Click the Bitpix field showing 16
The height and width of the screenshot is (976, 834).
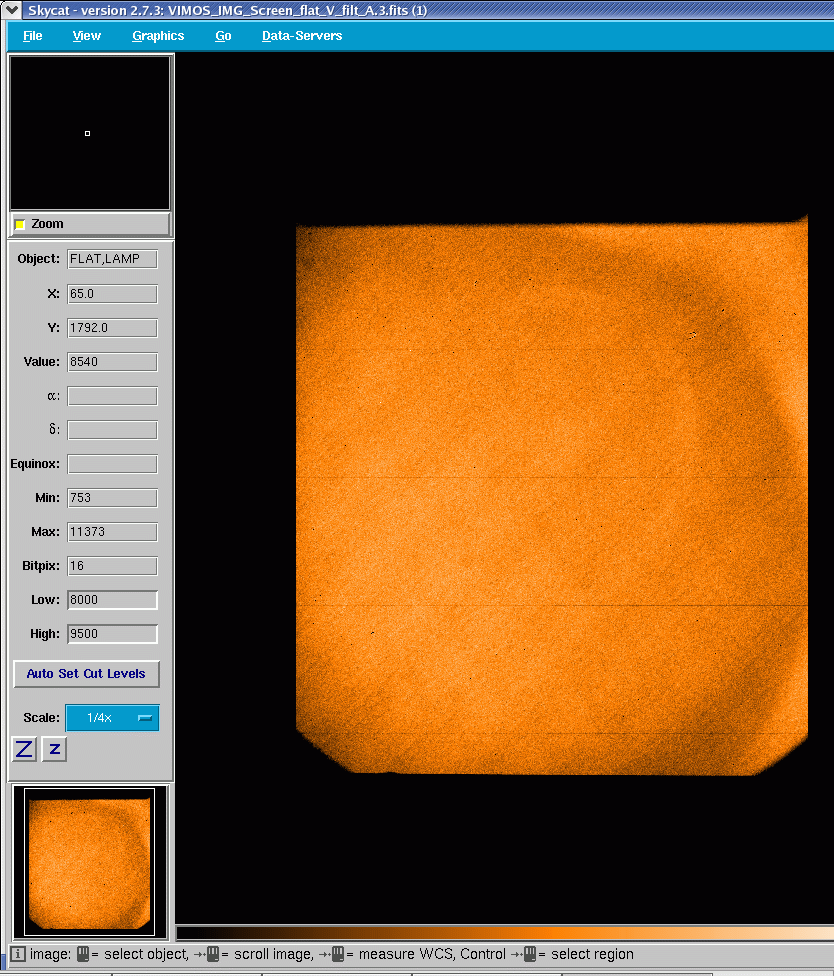click(x=113, y=566)
